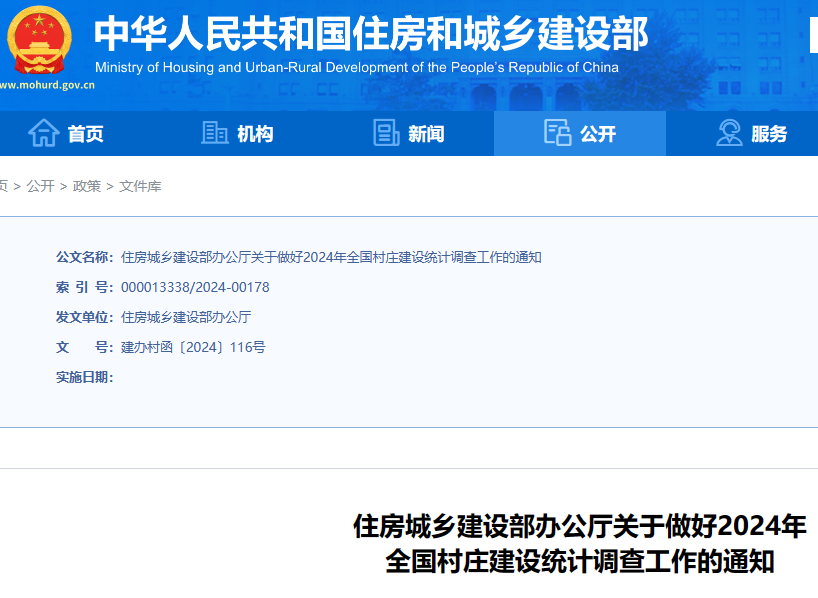Select the issuing unit 住房城乡建设部办公厅
Image resolution: width=818 pixels, height=598 pixels.
186,317
